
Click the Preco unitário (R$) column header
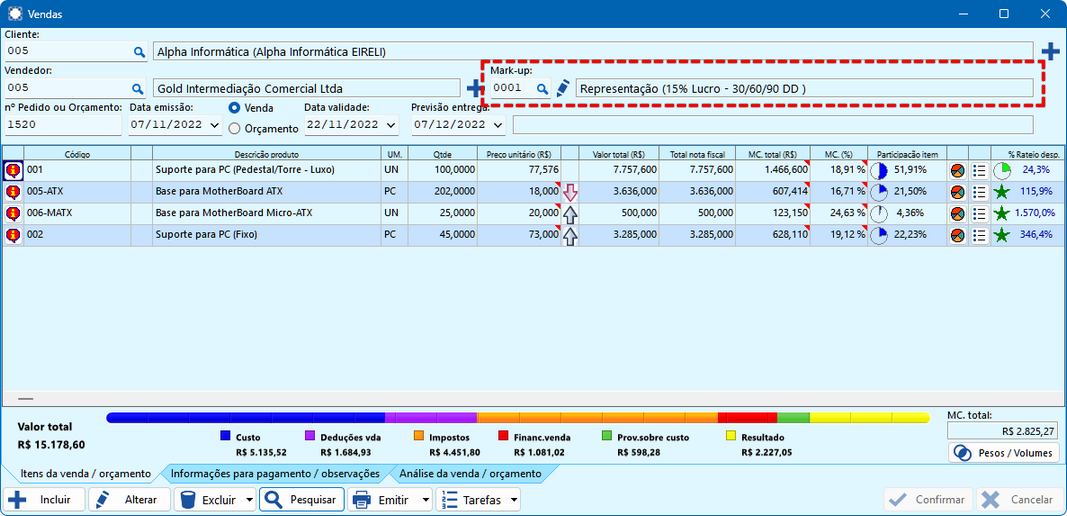click(519, 154)
